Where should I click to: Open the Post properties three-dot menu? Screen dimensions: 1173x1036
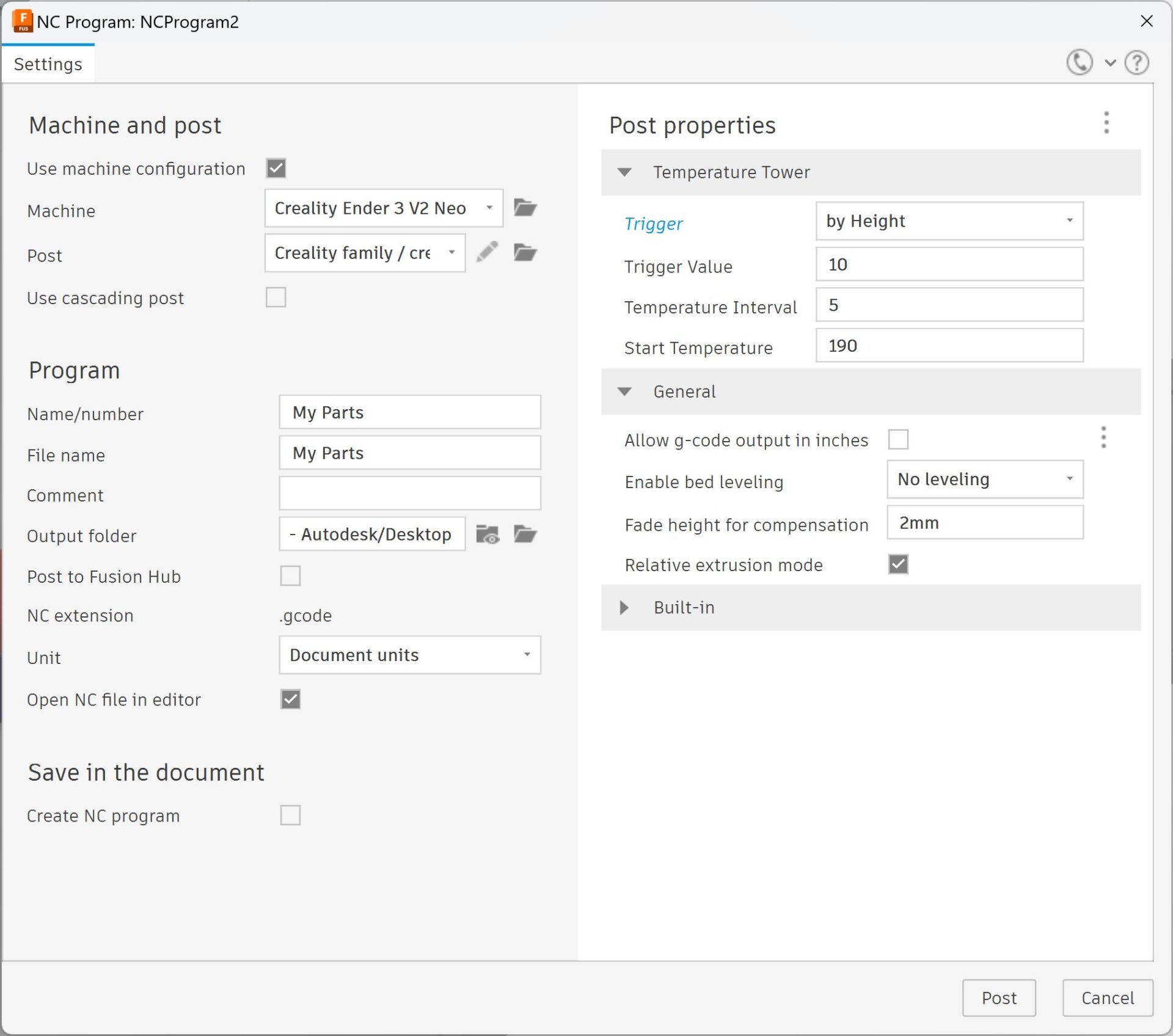[x=1106, y=123]
